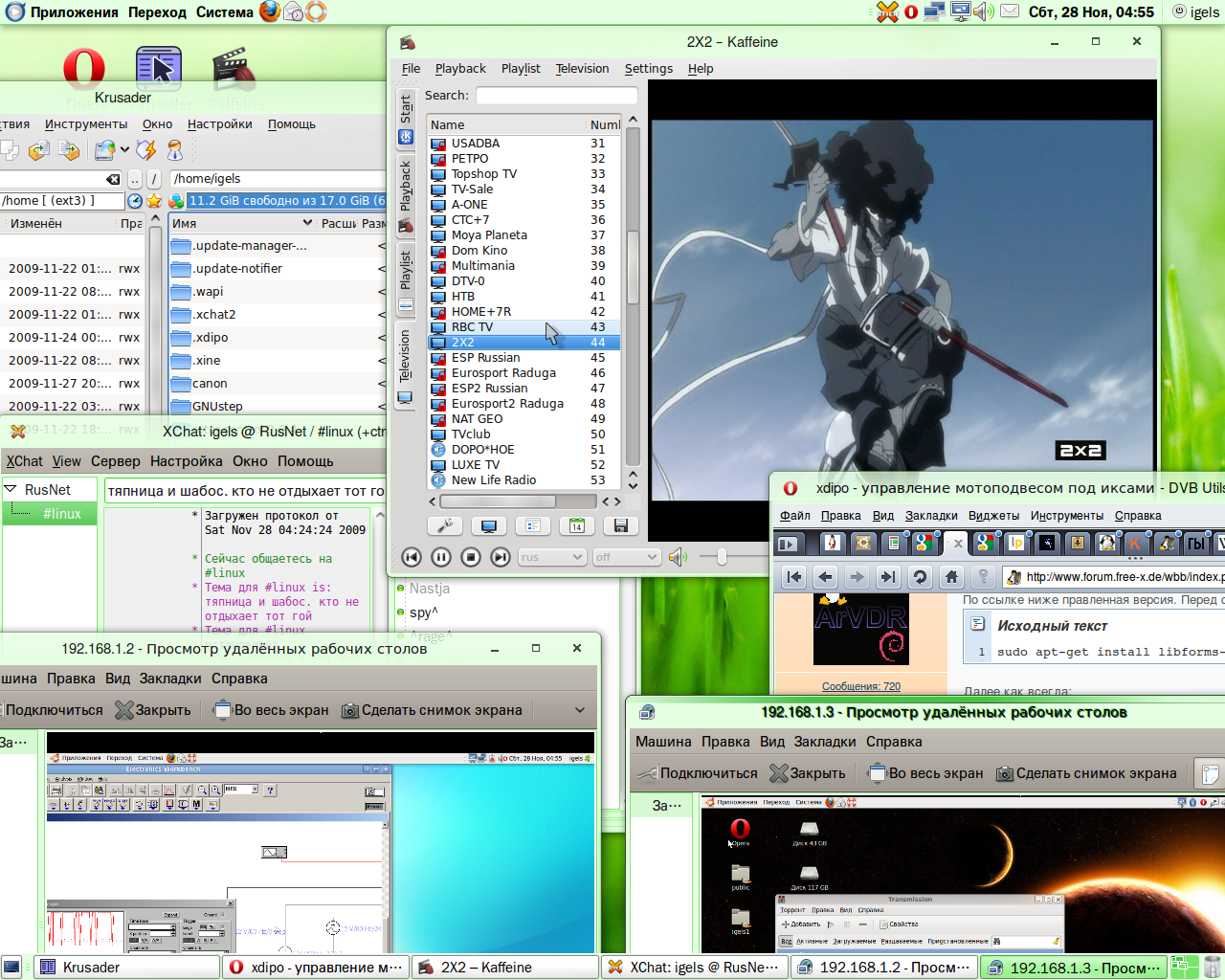Click Kaffeine instant record floppy button

pos(620,525)
